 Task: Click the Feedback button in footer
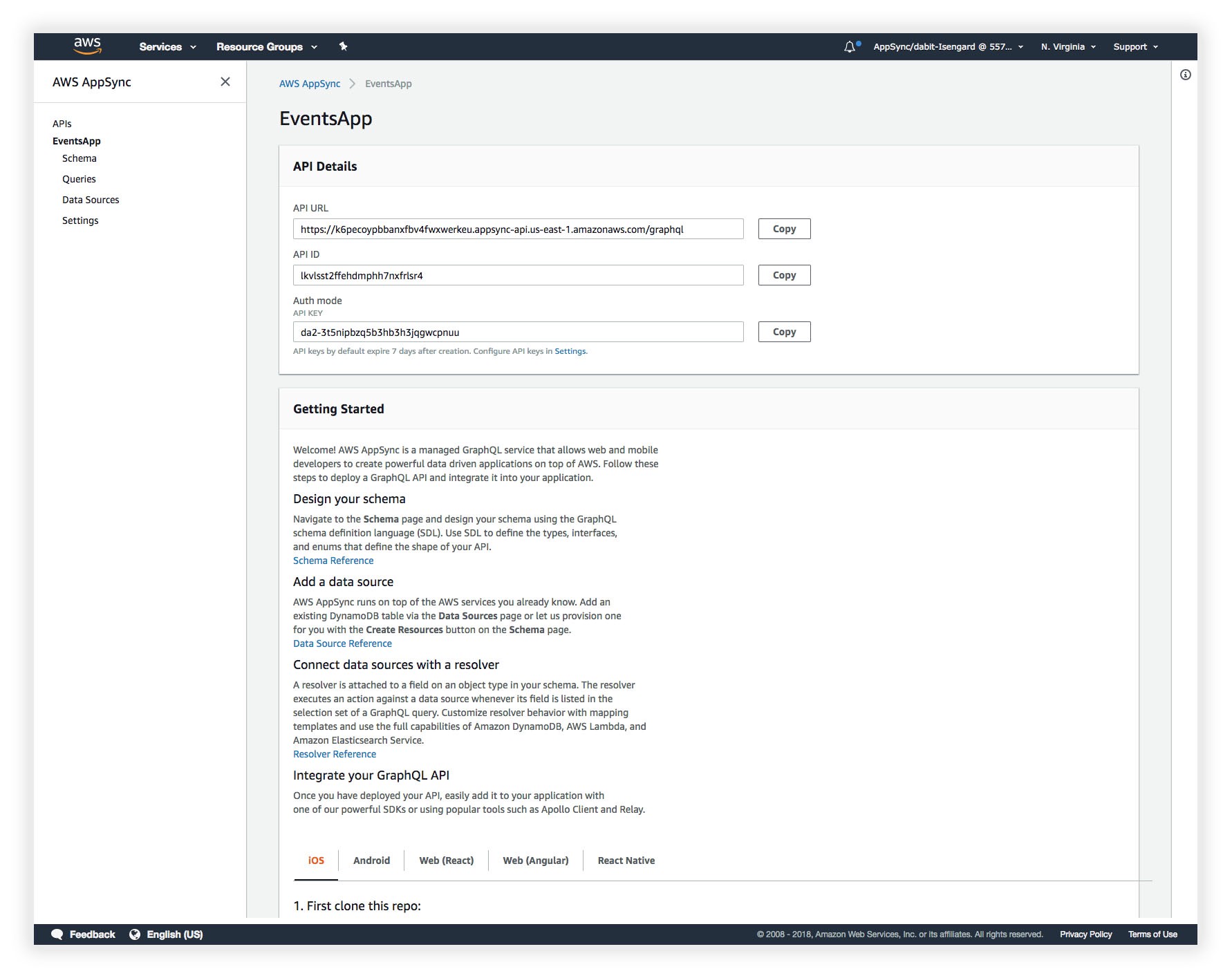tap(92, 934)
